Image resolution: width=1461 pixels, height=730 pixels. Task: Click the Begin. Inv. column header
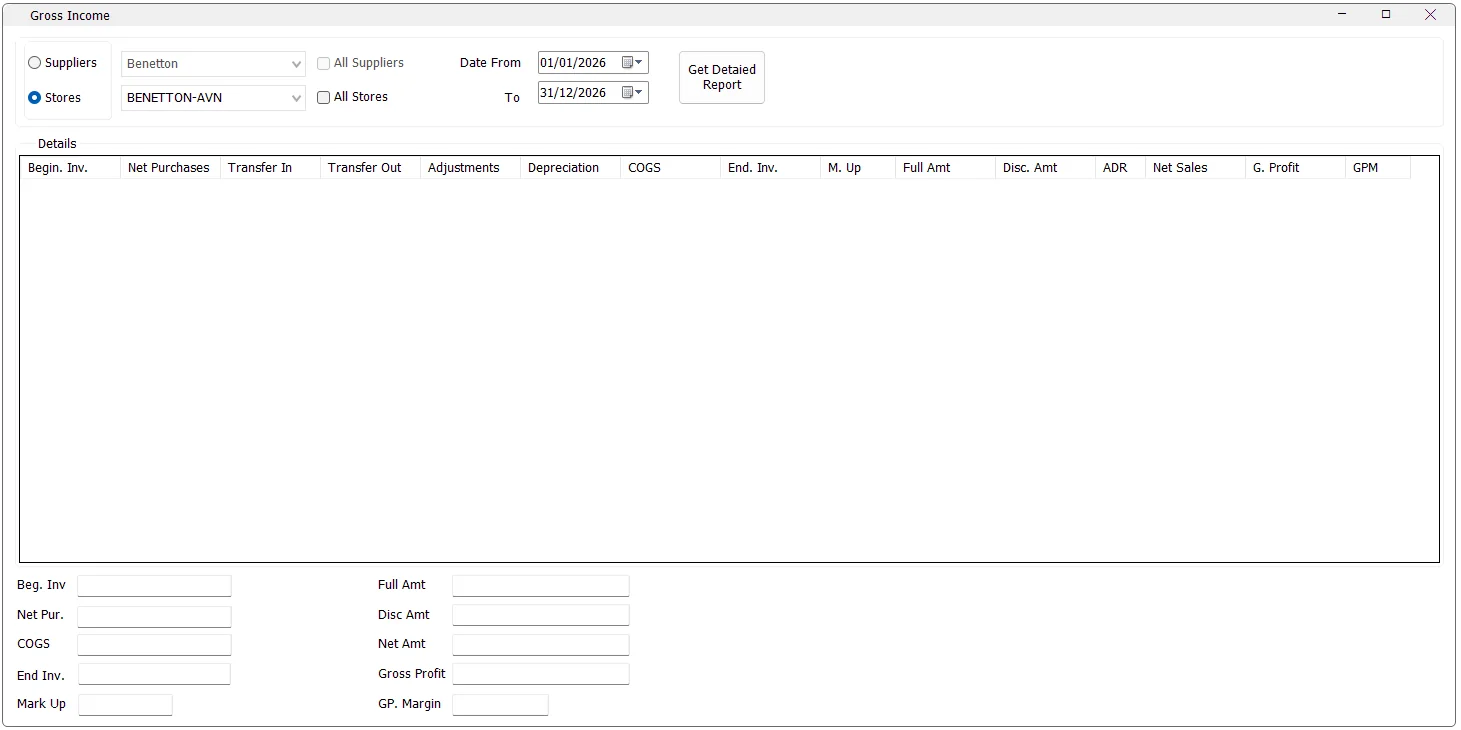click(x=70, y=168)
